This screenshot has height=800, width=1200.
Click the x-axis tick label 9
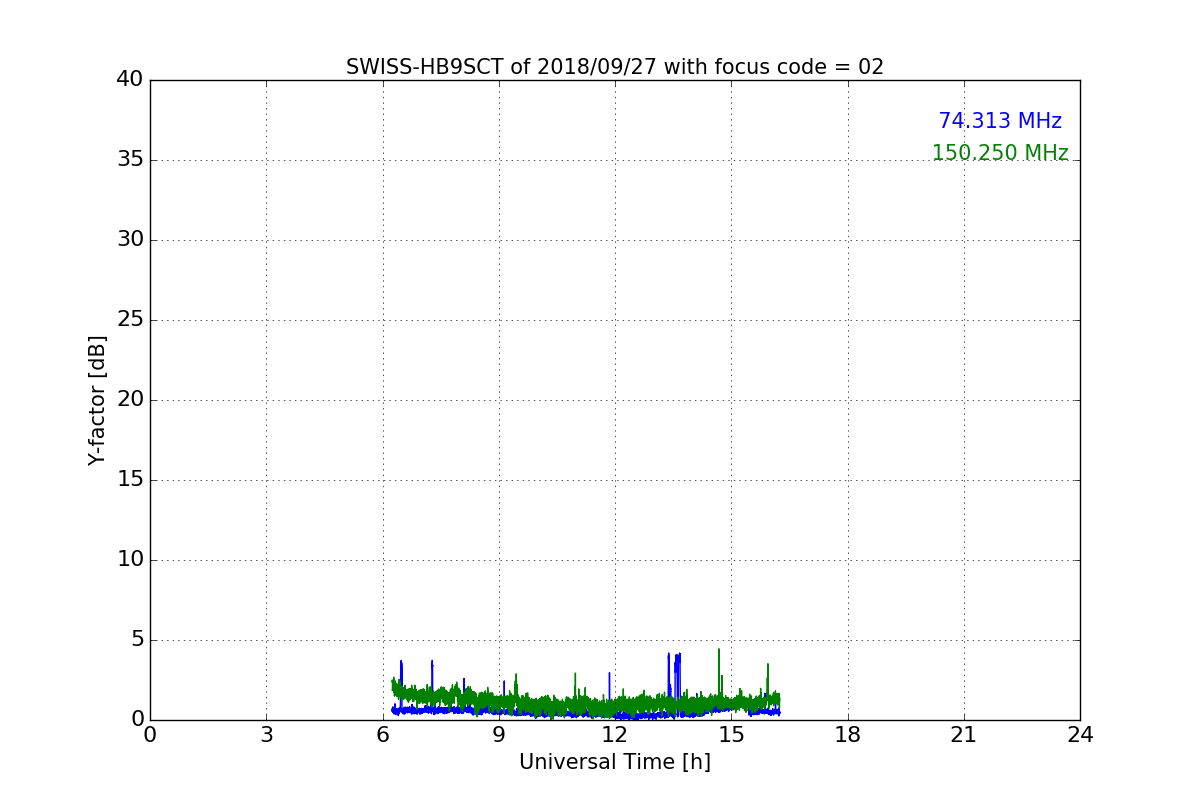(499, 735)
